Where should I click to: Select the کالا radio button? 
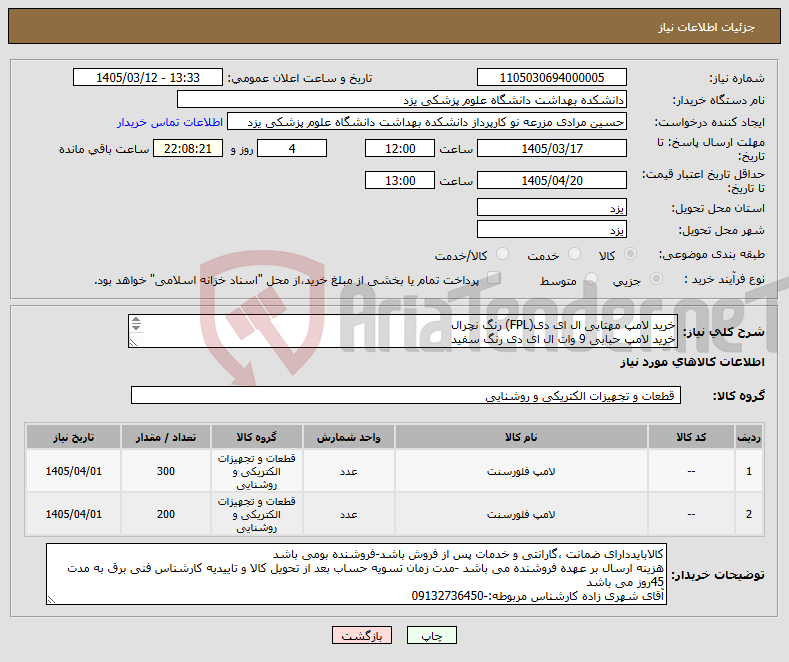(x=630, y=254)
